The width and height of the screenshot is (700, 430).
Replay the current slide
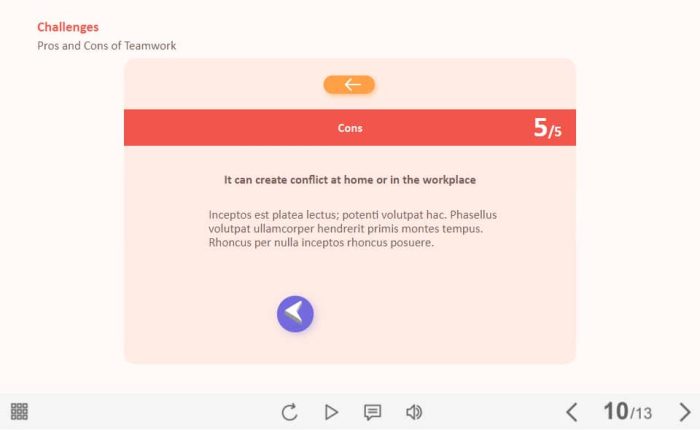tap(289, 412)
